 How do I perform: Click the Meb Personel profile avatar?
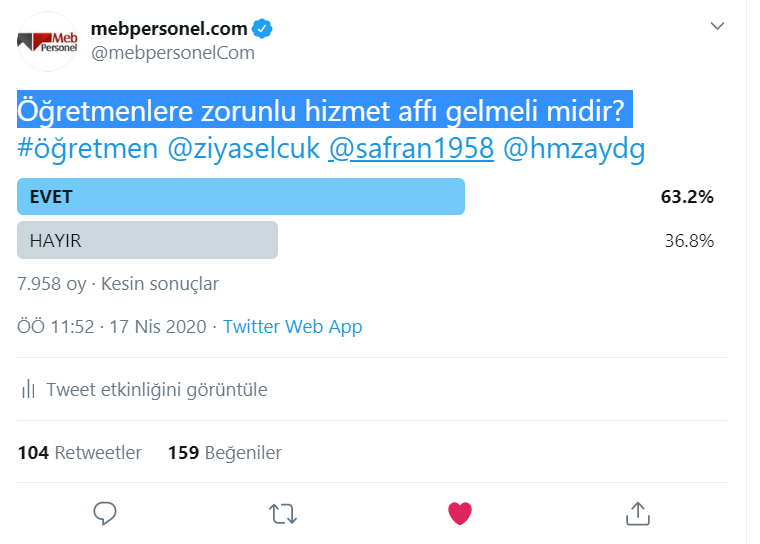[47, 41]
